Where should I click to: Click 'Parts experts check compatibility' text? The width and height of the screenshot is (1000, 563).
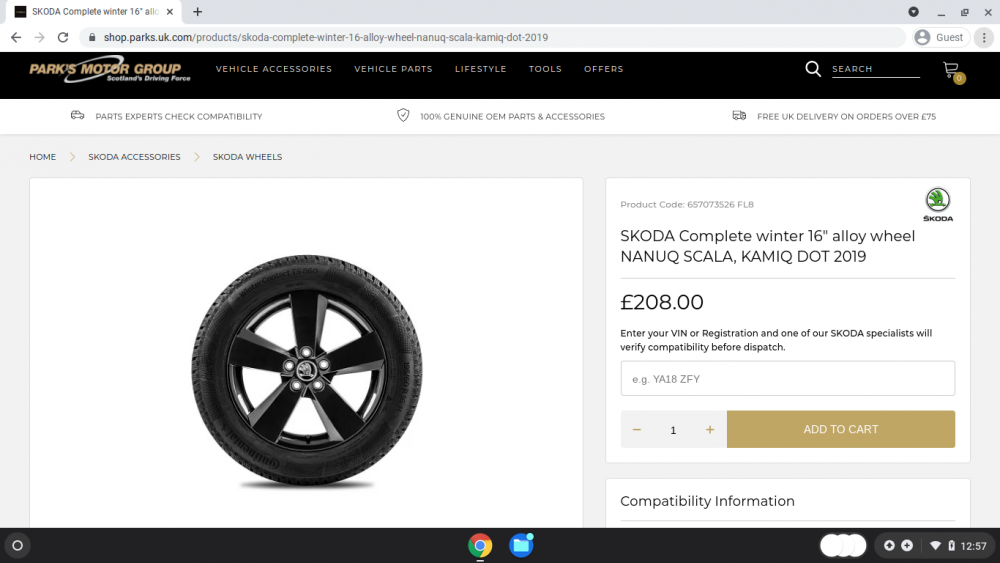point(179,117)
